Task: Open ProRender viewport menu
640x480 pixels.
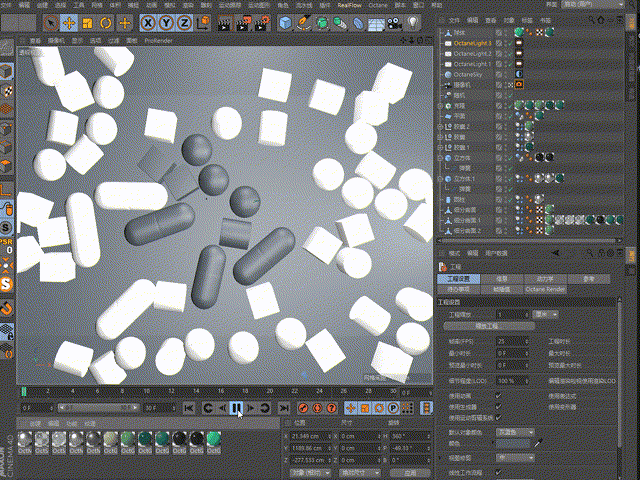Action: (158, 41)
